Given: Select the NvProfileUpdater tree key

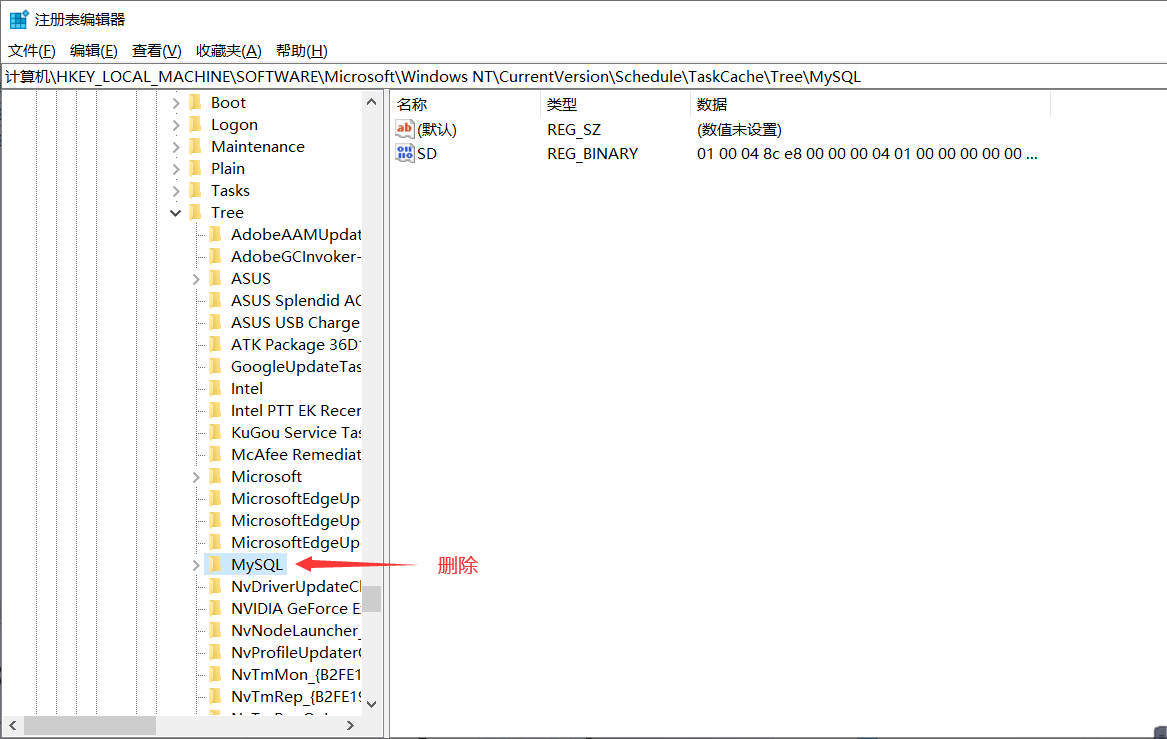Looking at the screenshot, I should click(296, 653).
